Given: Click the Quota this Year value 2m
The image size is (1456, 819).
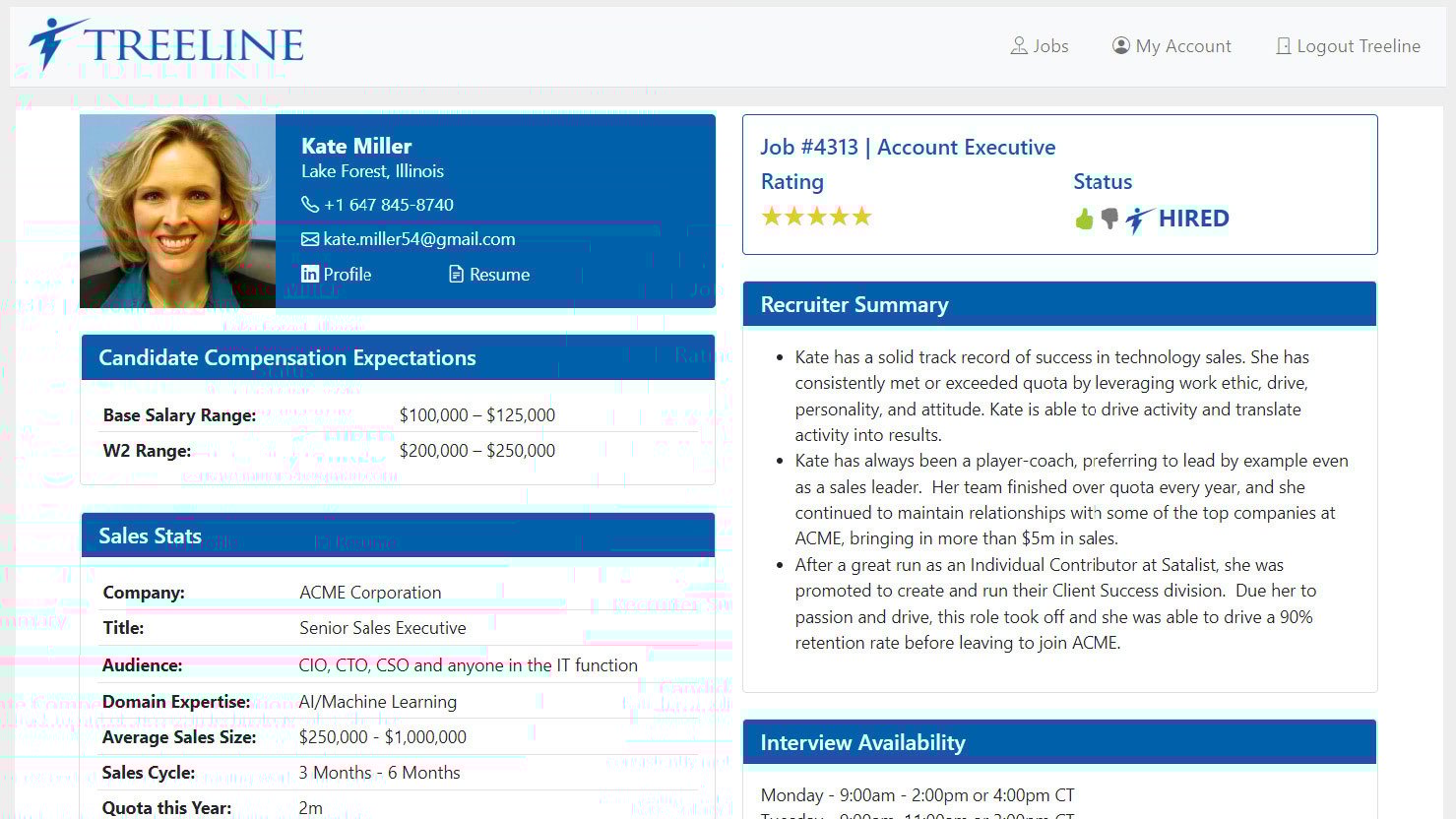Looking at the screenshot, I should click(311, 808).
